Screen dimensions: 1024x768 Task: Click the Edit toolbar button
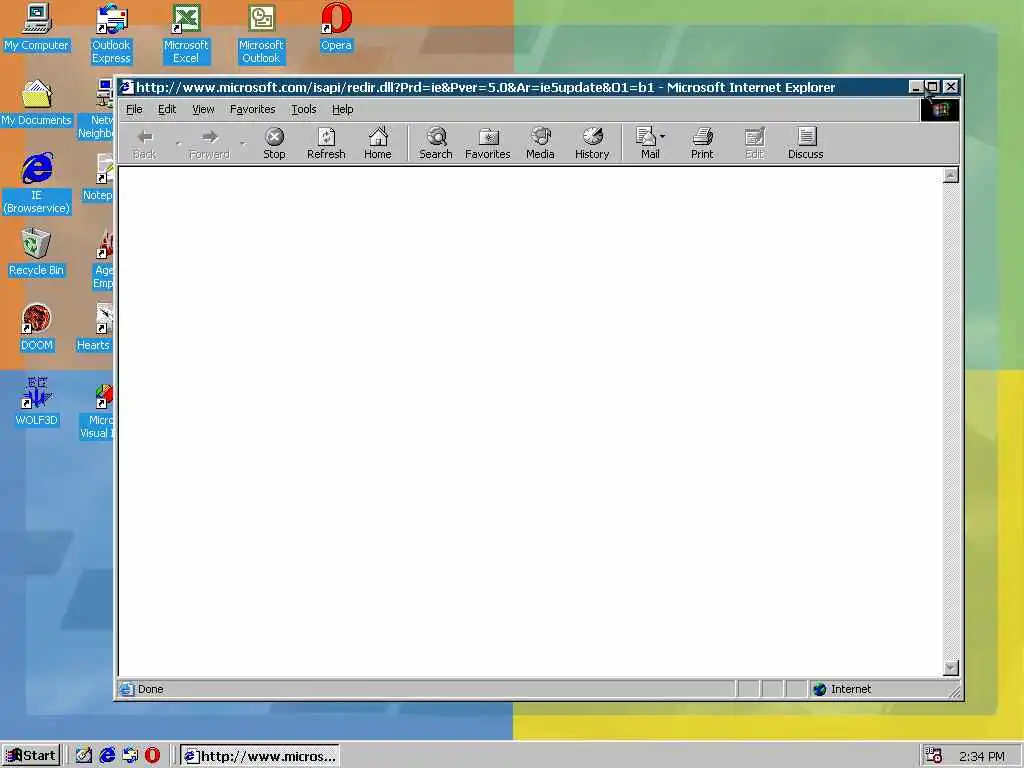tap(754, 143)
